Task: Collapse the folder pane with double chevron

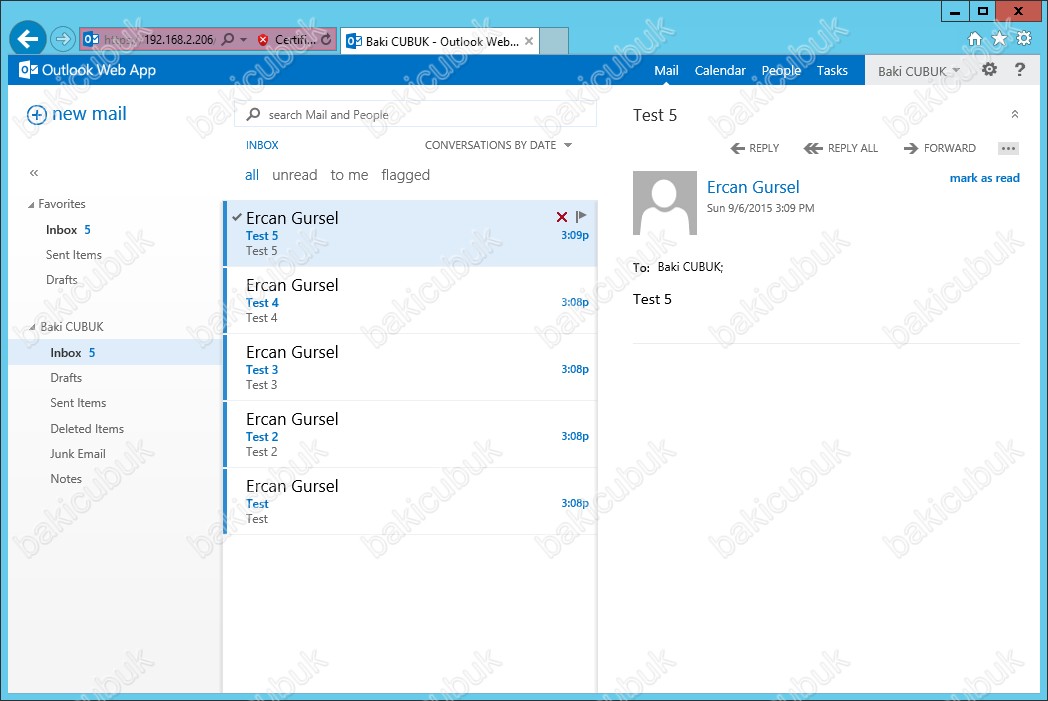Action: pyautogui.click(x=34, y=173)
